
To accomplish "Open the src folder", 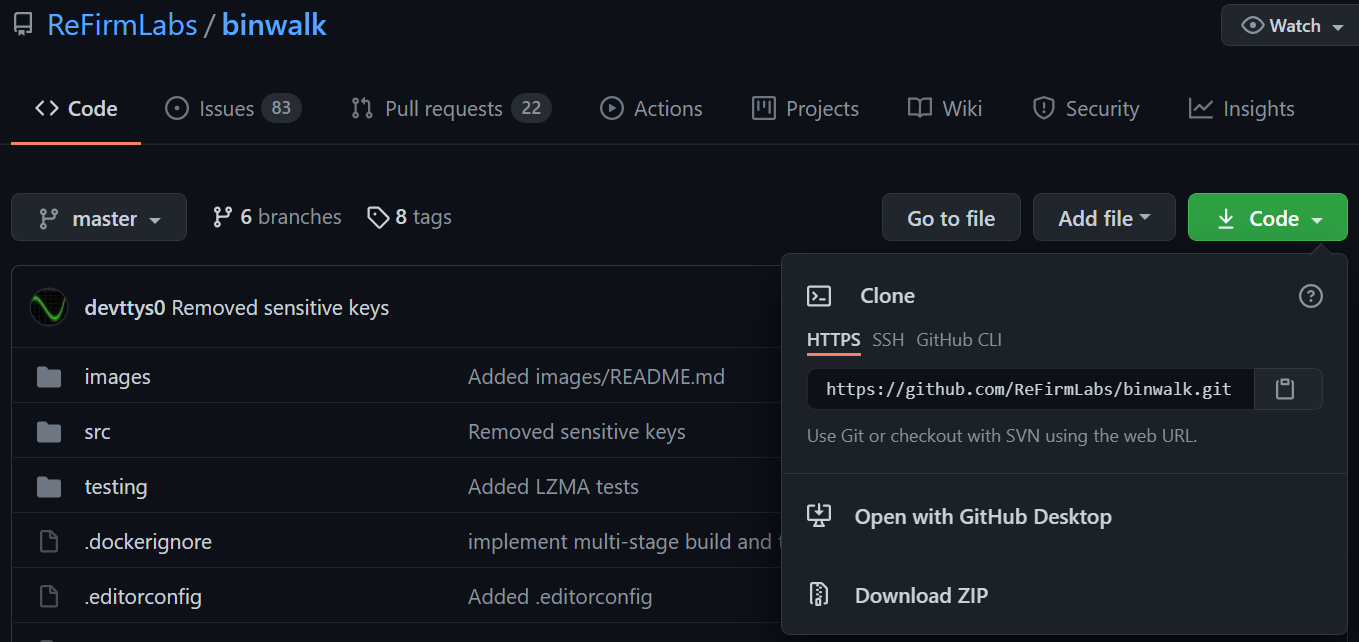I will 98,432.
